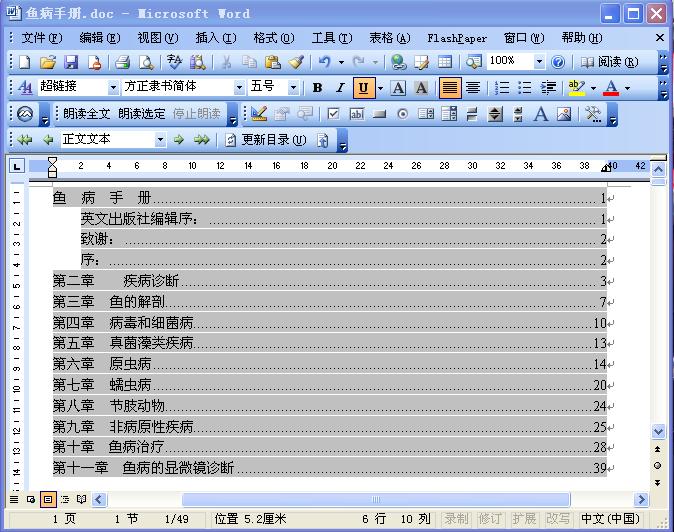
Task: Click the Format Painter brush icon
Action: (296, 62)
